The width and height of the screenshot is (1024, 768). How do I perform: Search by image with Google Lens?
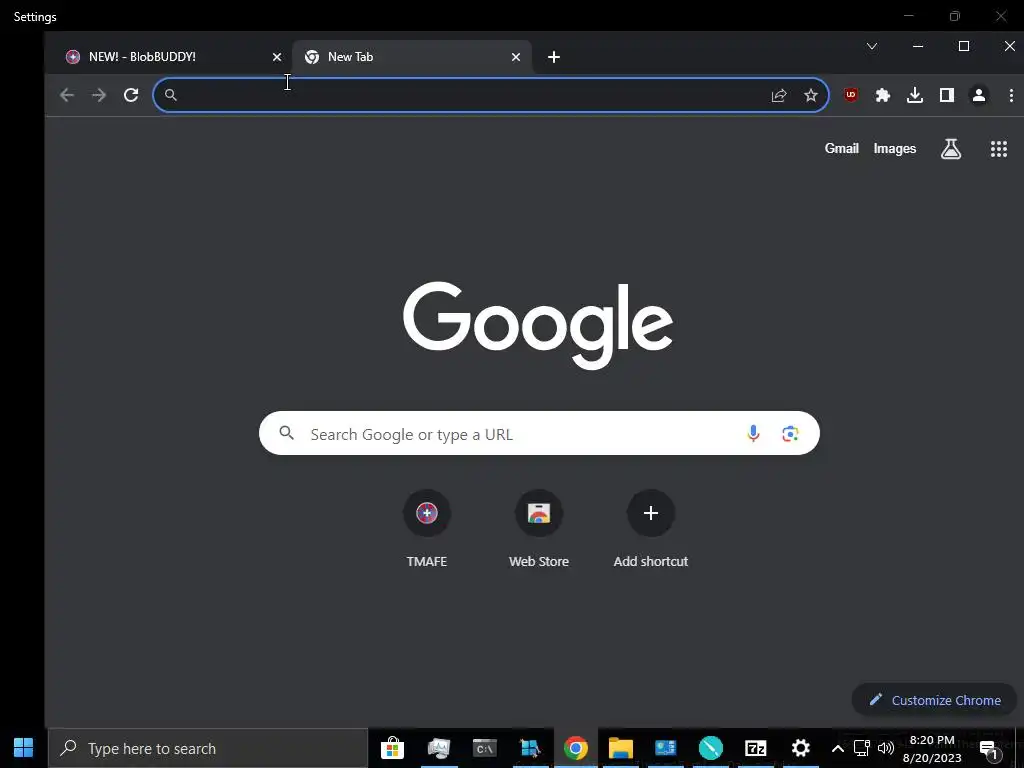pyautogui.click(x=790, y=433)
